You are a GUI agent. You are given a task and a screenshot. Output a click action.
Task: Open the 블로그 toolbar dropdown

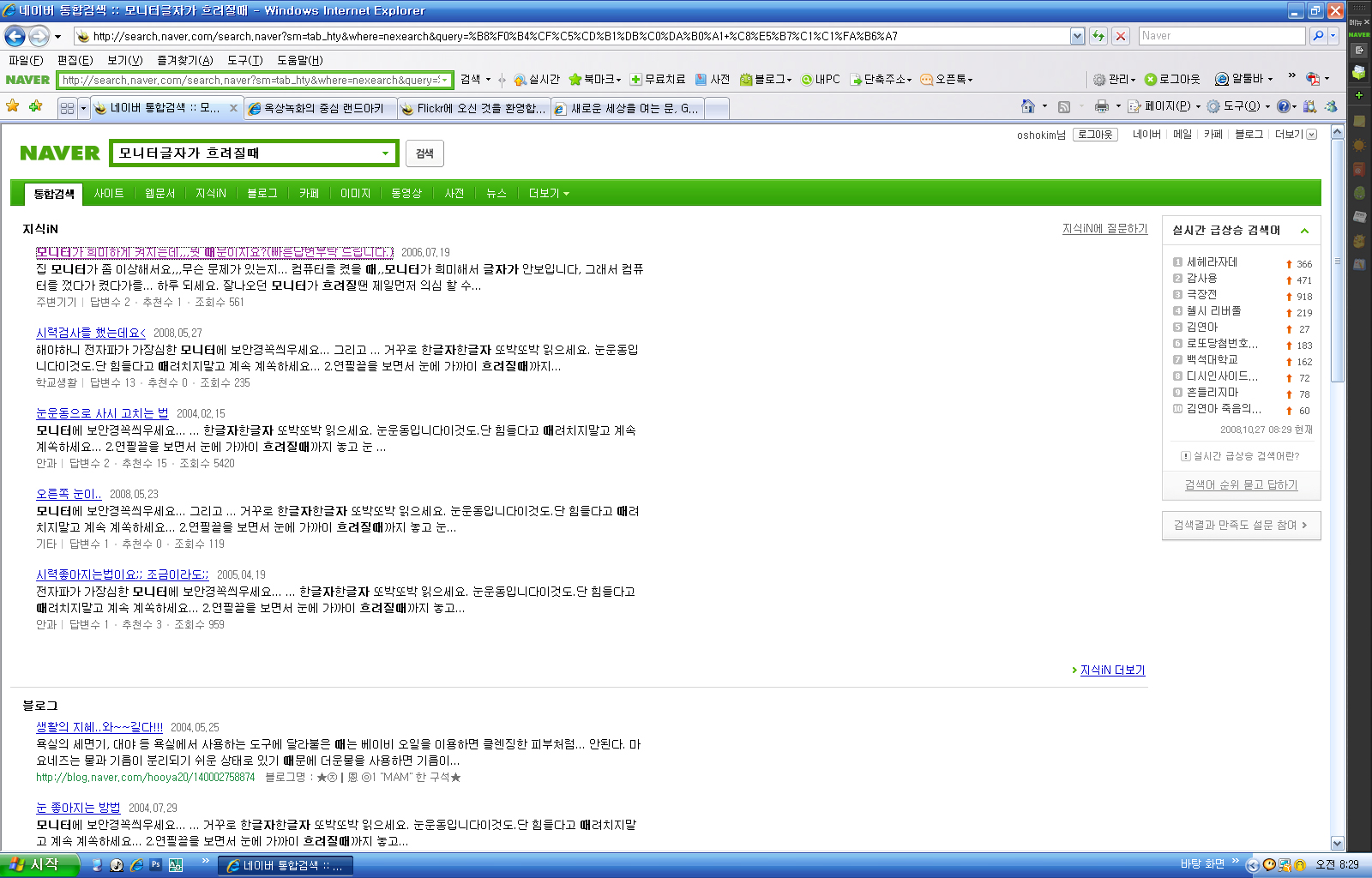[x=766, y=80]
